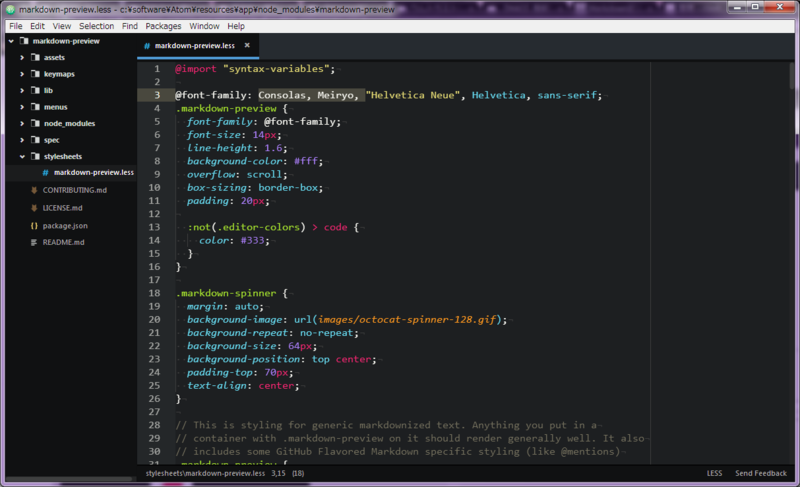Screen dimensions: 800x487
Task: Click the package.json braces icon
Action: tap(34, 225)
